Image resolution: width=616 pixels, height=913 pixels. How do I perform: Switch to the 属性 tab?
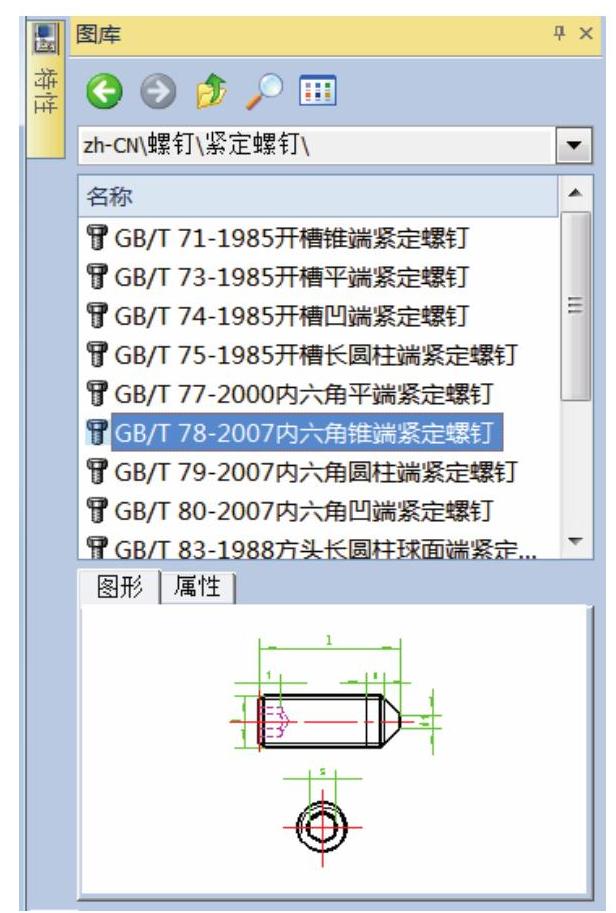197,587
